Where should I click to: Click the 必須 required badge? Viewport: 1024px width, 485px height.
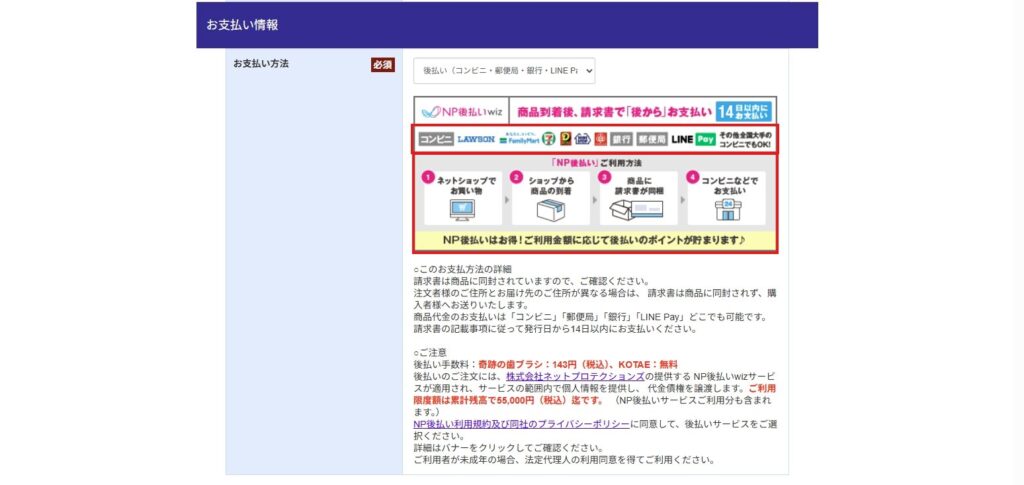pos(382,65)
